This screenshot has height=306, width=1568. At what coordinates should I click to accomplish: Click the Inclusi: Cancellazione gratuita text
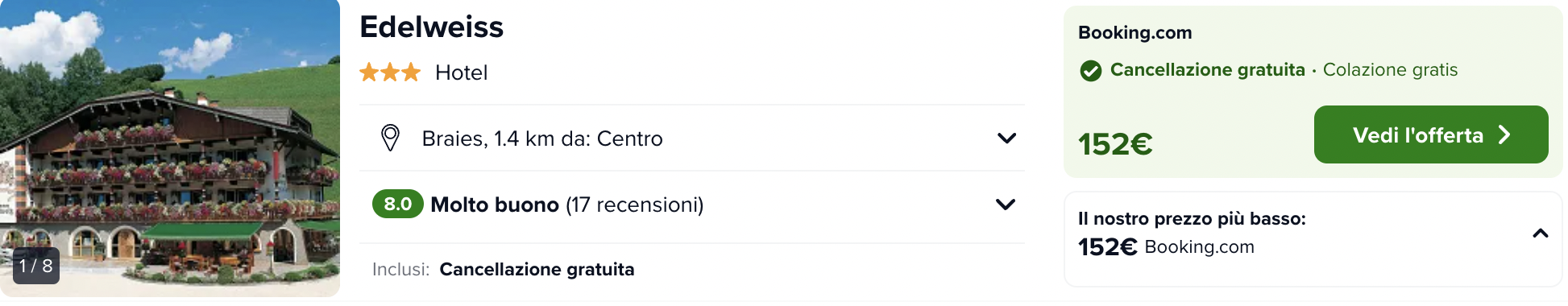tap(503, 269)
